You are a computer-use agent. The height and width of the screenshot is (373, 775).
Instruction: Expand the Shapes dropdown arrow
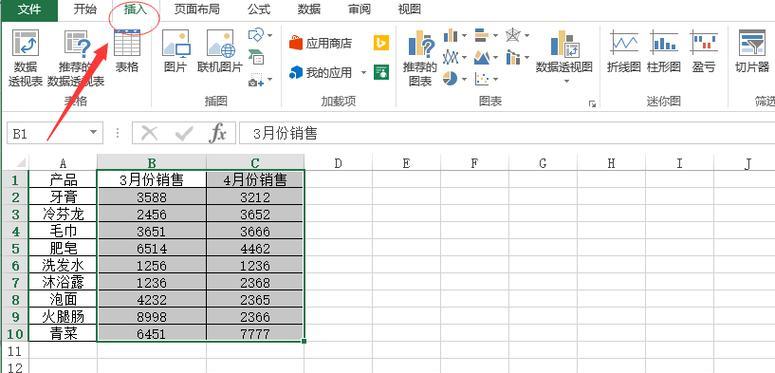coord(270,36)
